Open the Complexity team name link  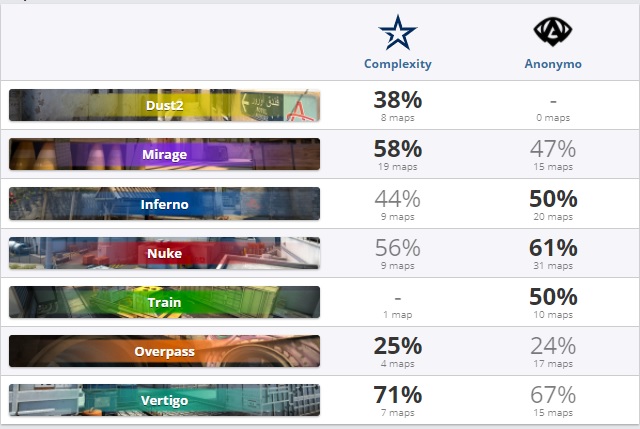pyautogui.click(x=397, y=64)
